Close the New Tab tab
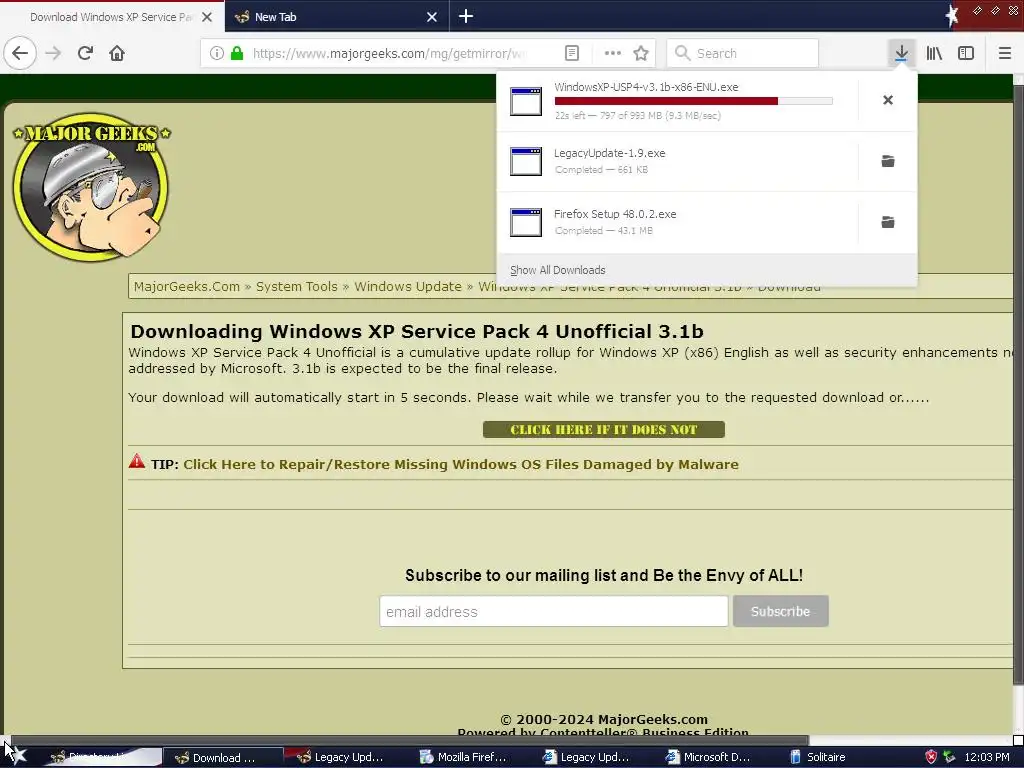The image size is (1024, 768). pyautogui.click(x=432, y=17)
